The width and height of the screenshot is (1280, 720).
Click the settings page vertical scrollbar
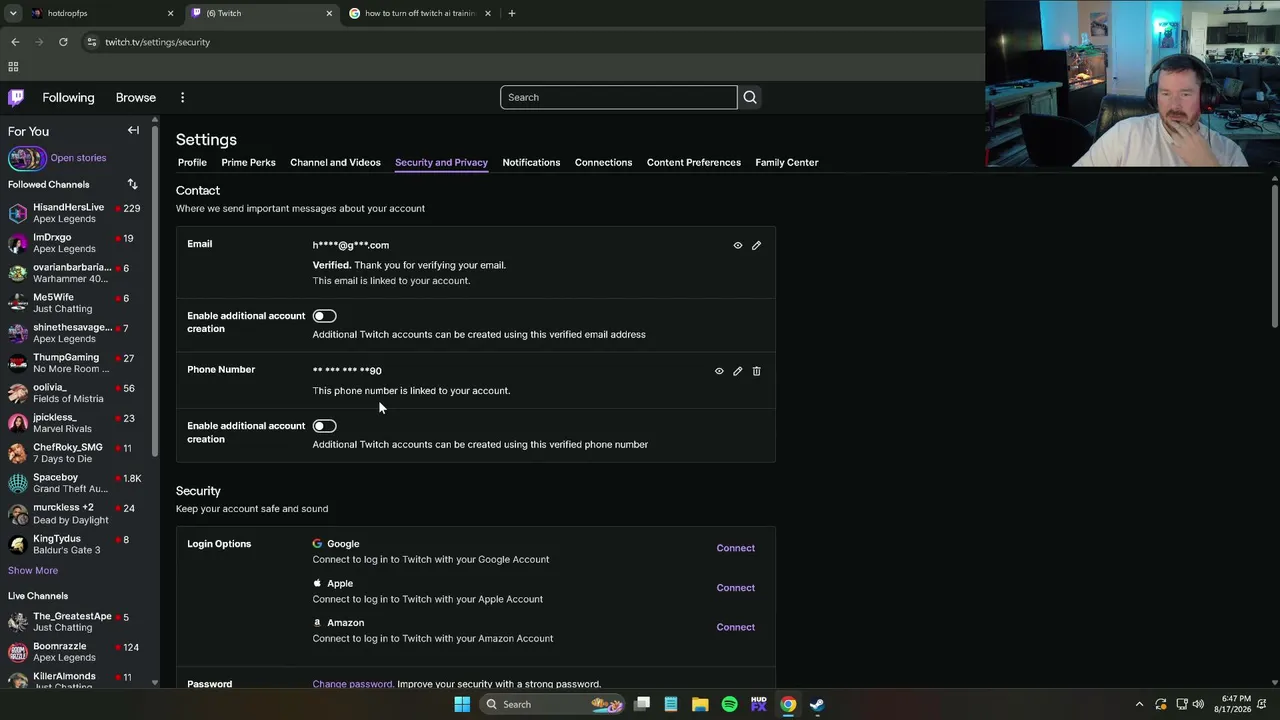point(1275,256)
